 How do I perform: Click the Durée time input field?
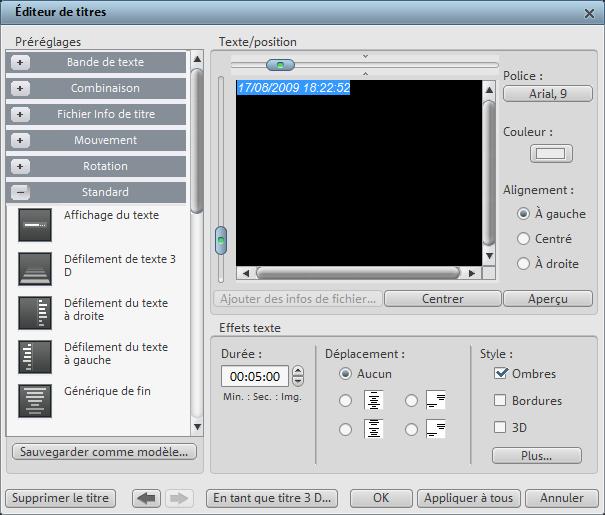coord(254,377)
